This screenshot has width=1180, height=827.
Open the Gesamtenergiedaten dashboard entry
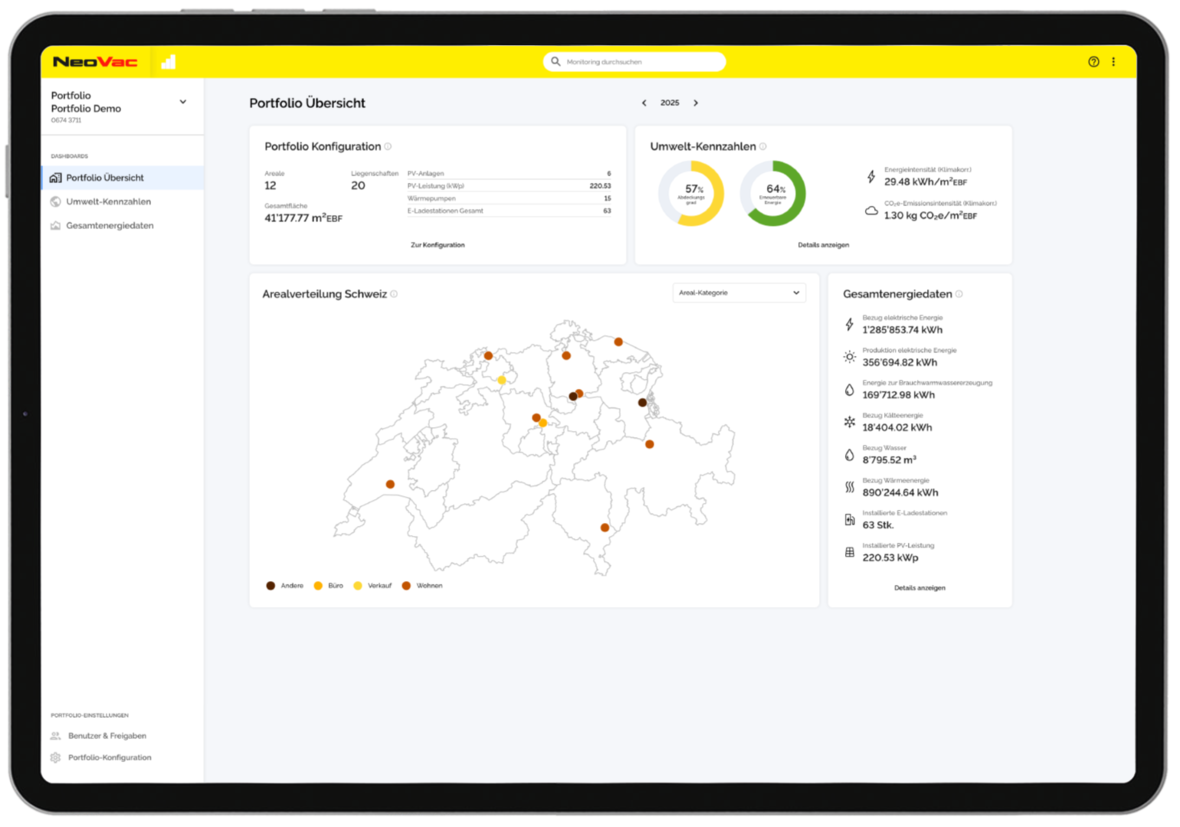(108, 225)
